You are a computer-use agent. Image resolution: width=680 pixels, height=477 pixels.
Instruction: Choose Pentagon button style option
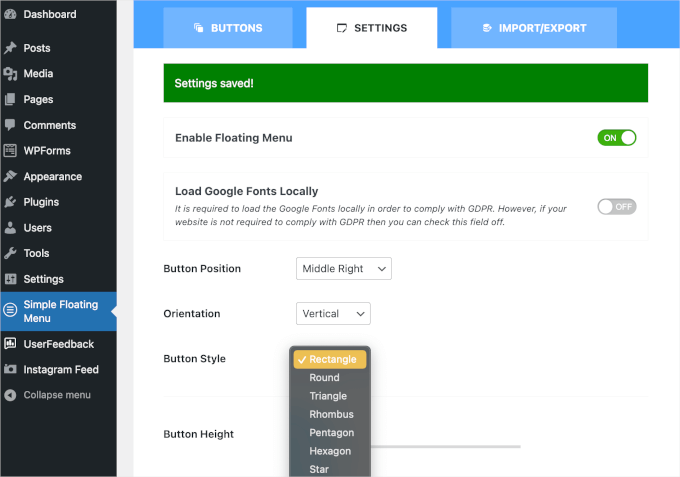click(330, 433)
